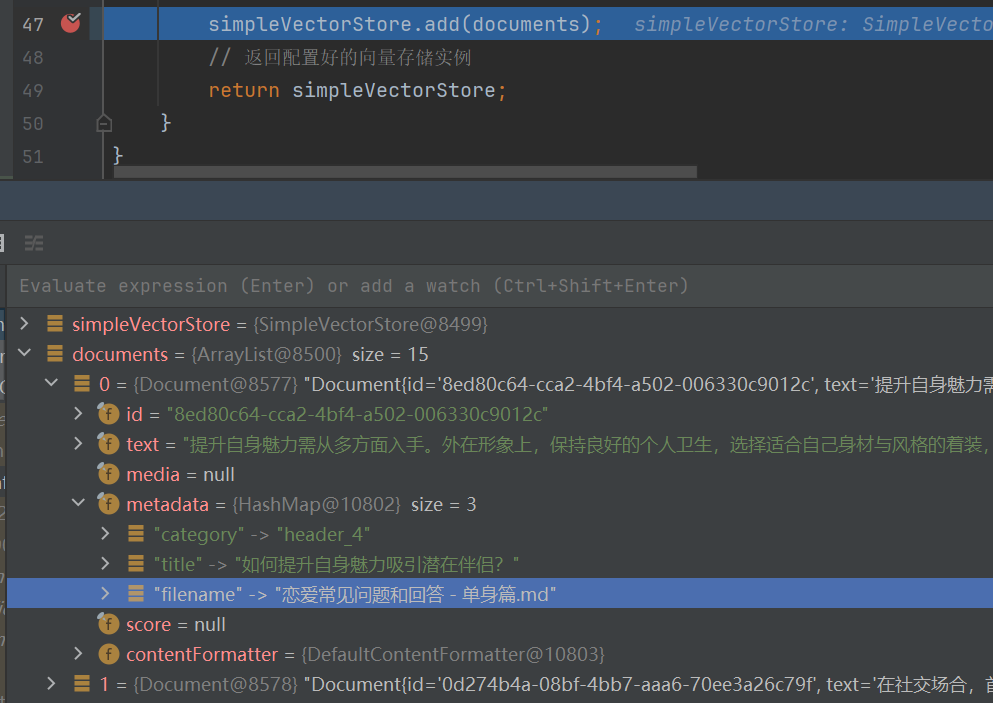The image size is (993, 703).
Task: Click the return keyword on line 49
Action: [244, 91]
